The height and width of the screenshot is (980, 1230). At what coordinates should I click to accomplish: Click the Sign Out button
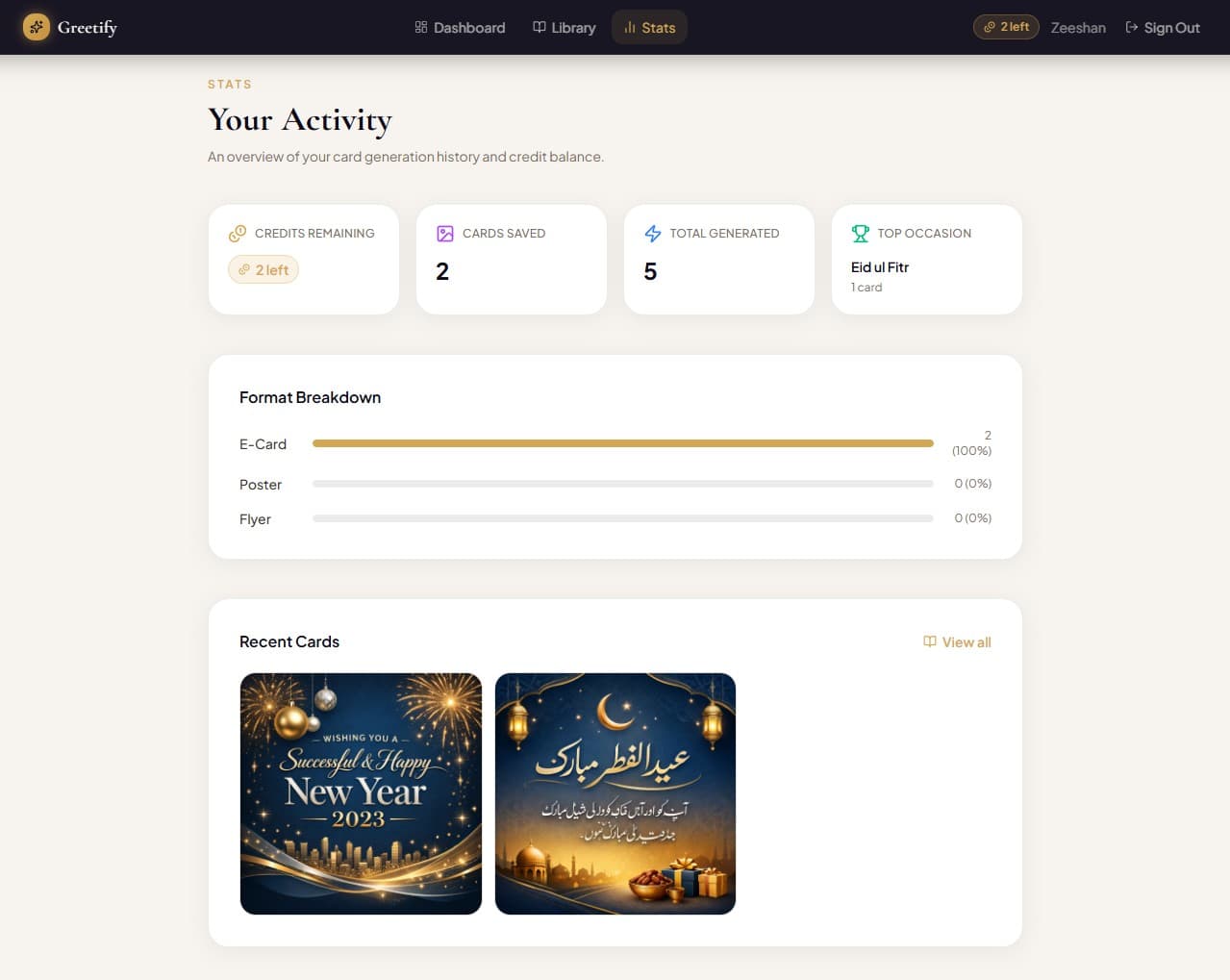[x=1163, y=28]
